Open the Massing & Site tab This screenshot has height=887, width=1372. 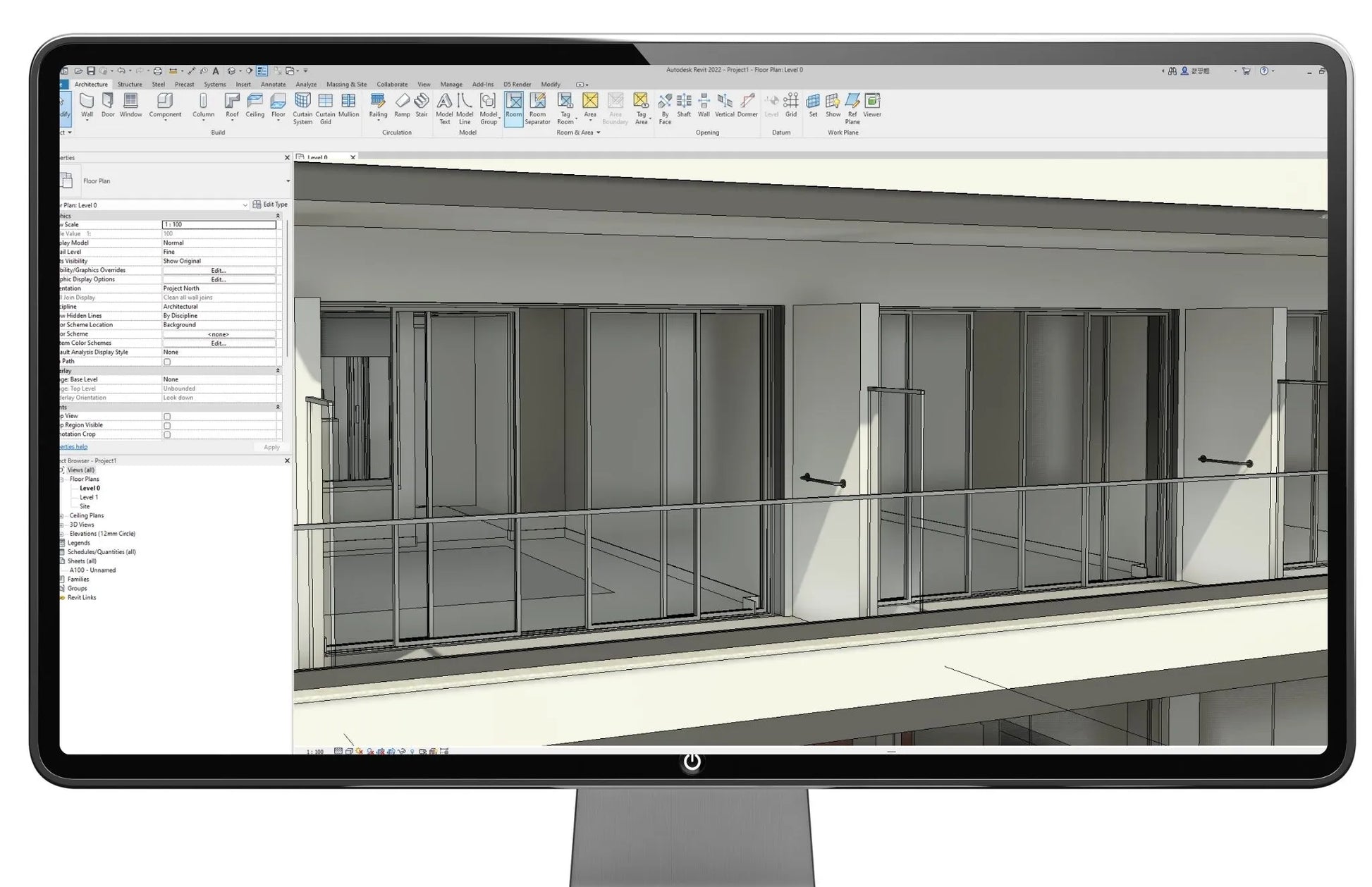(346, 84)
